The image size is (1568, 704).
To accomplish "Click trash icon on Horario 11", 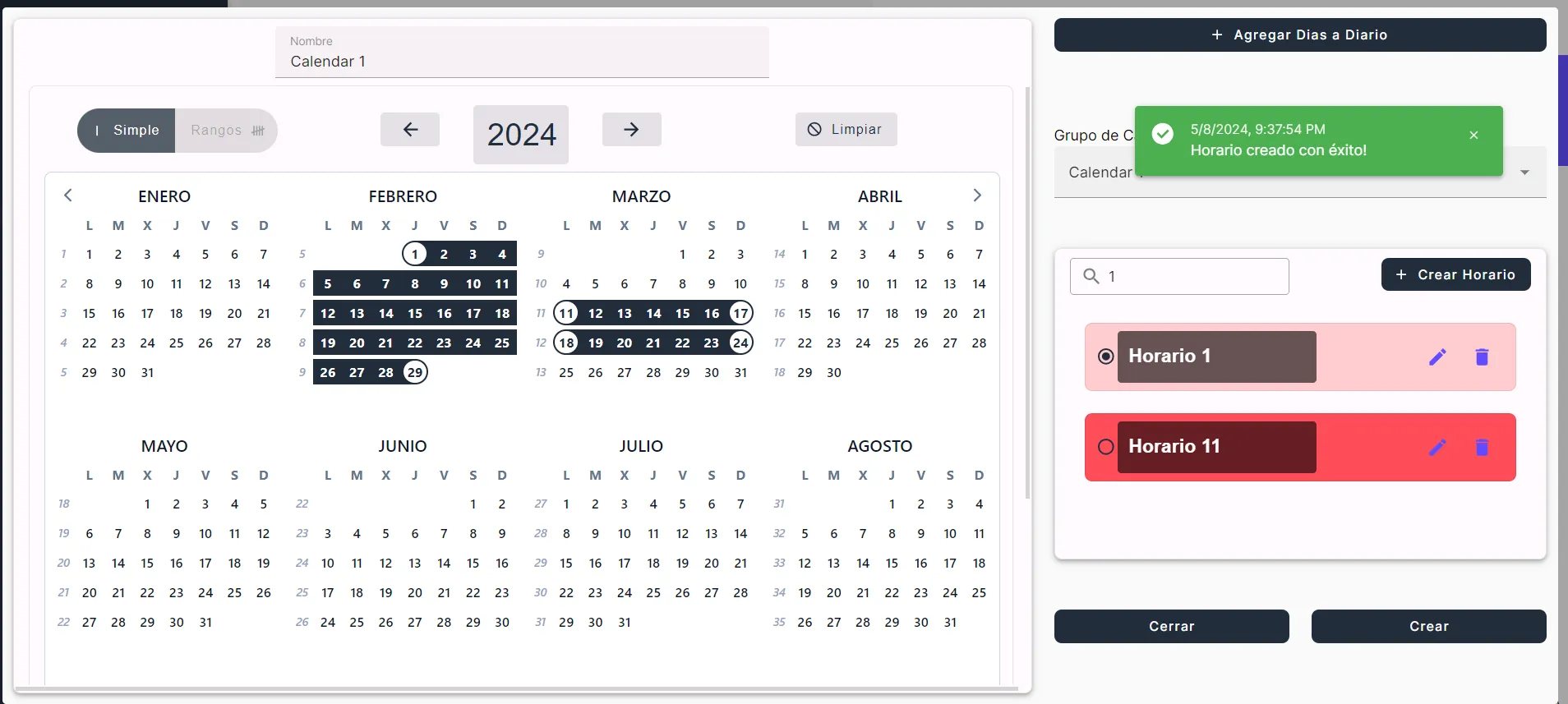I will 1482,447.
